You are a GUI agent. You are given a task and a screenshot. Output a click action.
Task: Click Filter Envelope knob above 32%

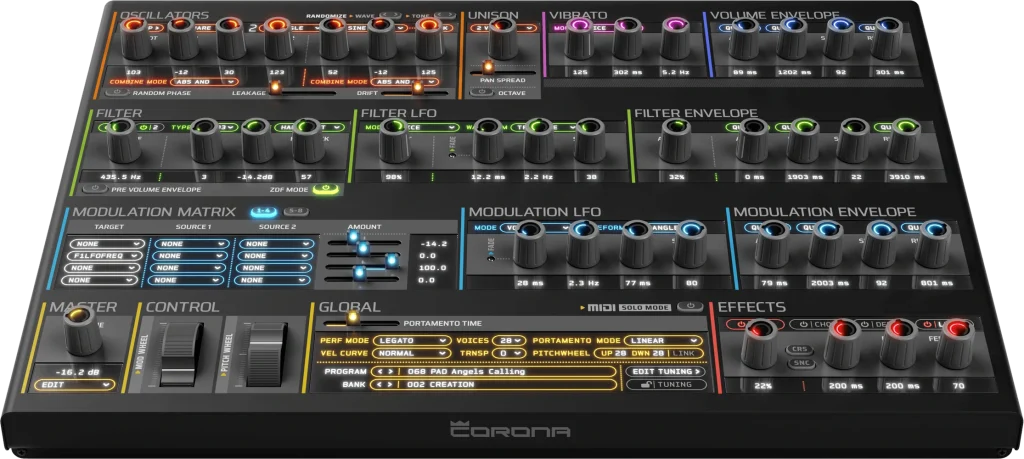[675, 140]
